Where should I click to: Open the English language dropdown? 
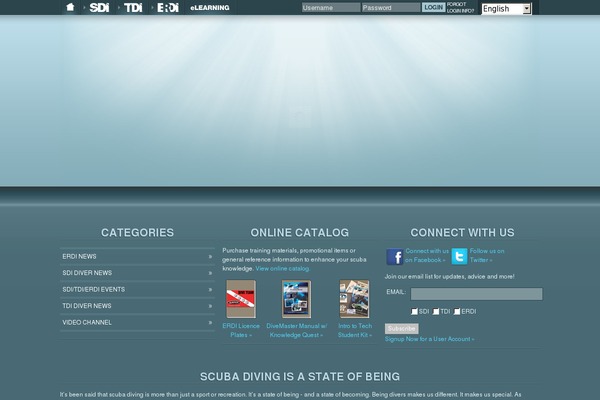(x=506, y=8)
